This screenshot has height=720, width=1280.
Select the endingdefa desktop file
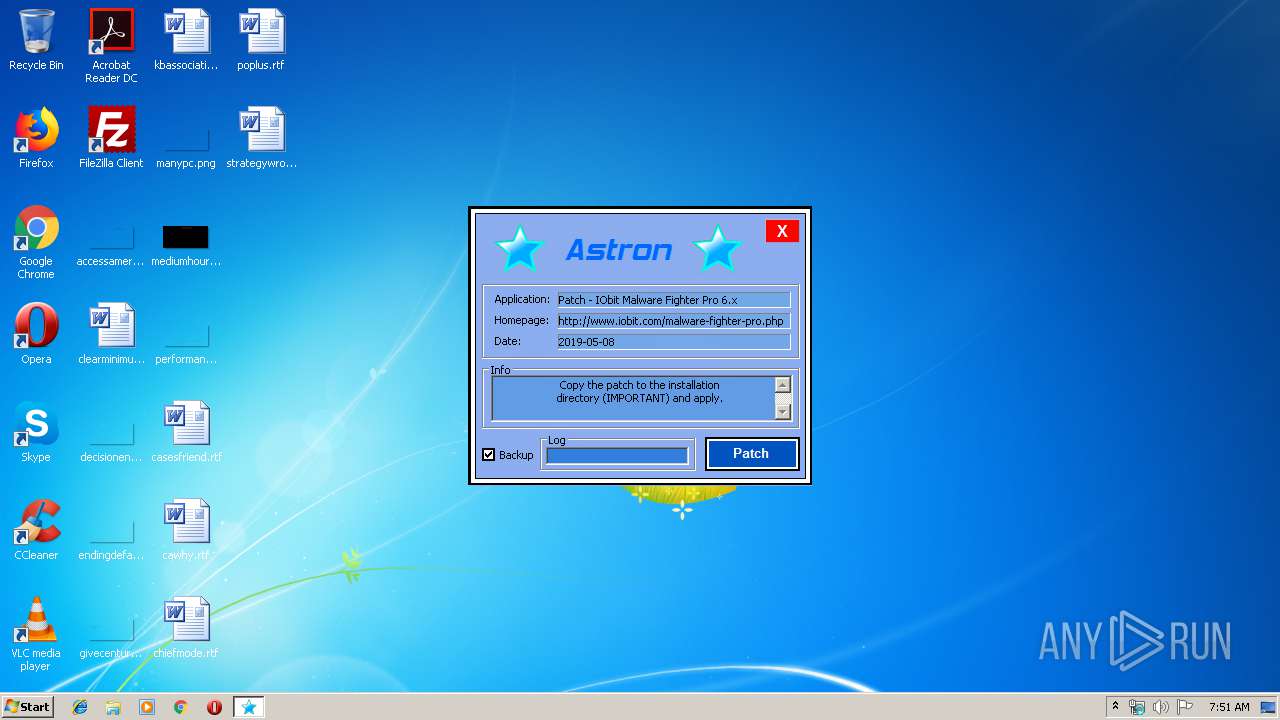tap(111, 536)
